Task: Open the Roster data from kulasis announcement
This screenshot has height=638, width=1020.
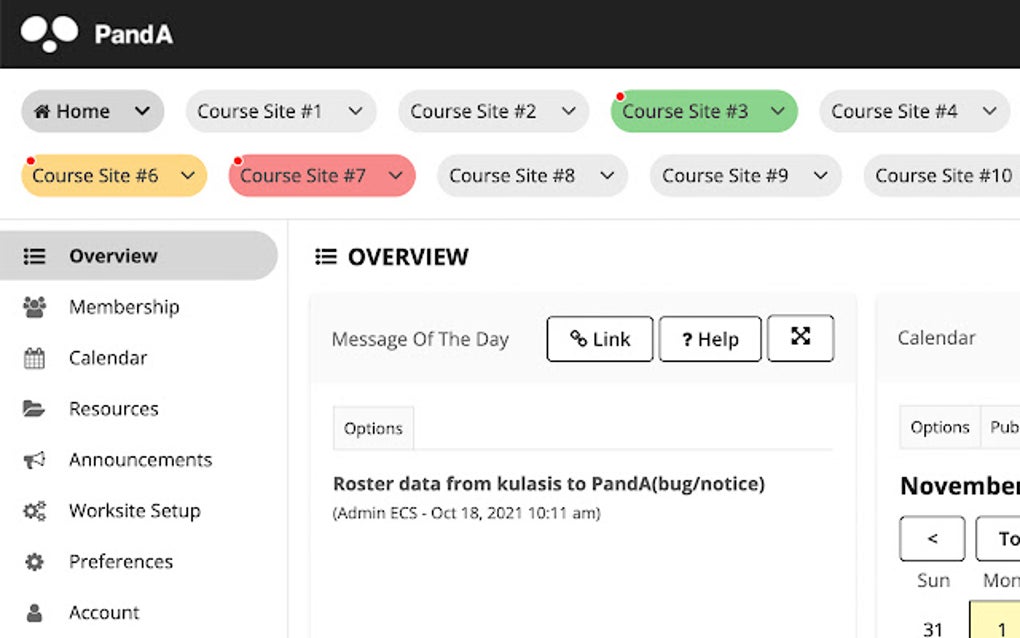Action: click(x=548, y=484)
